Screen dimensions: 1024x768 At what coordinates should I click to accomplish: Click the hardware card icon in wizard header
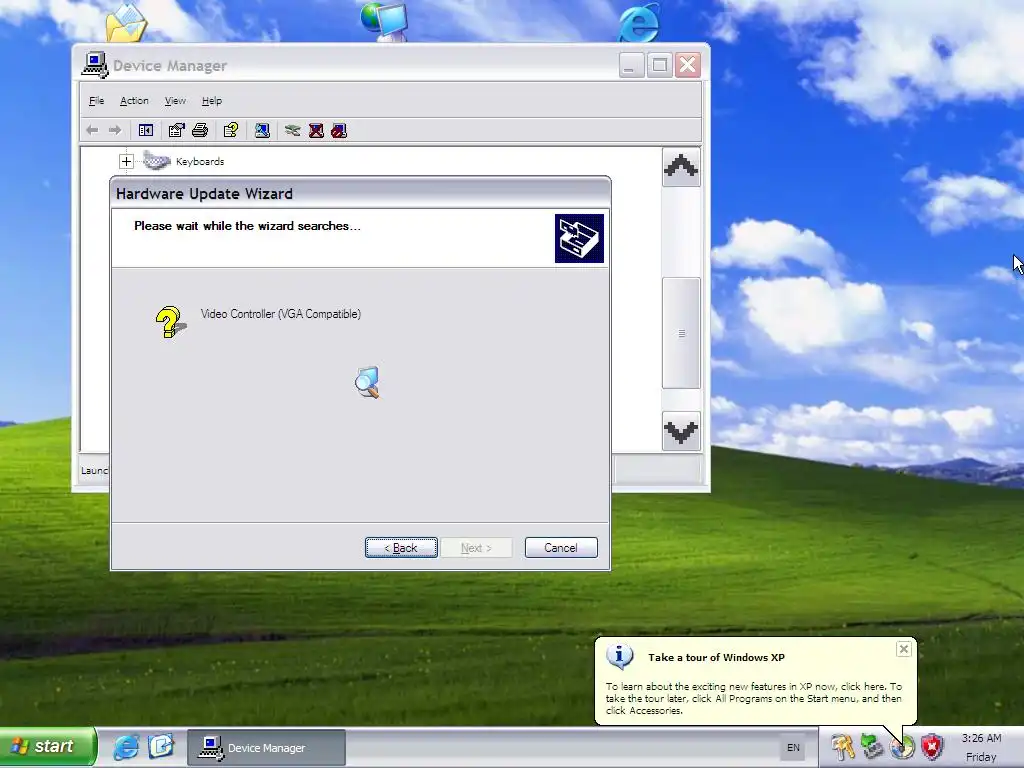coord(579,238)
